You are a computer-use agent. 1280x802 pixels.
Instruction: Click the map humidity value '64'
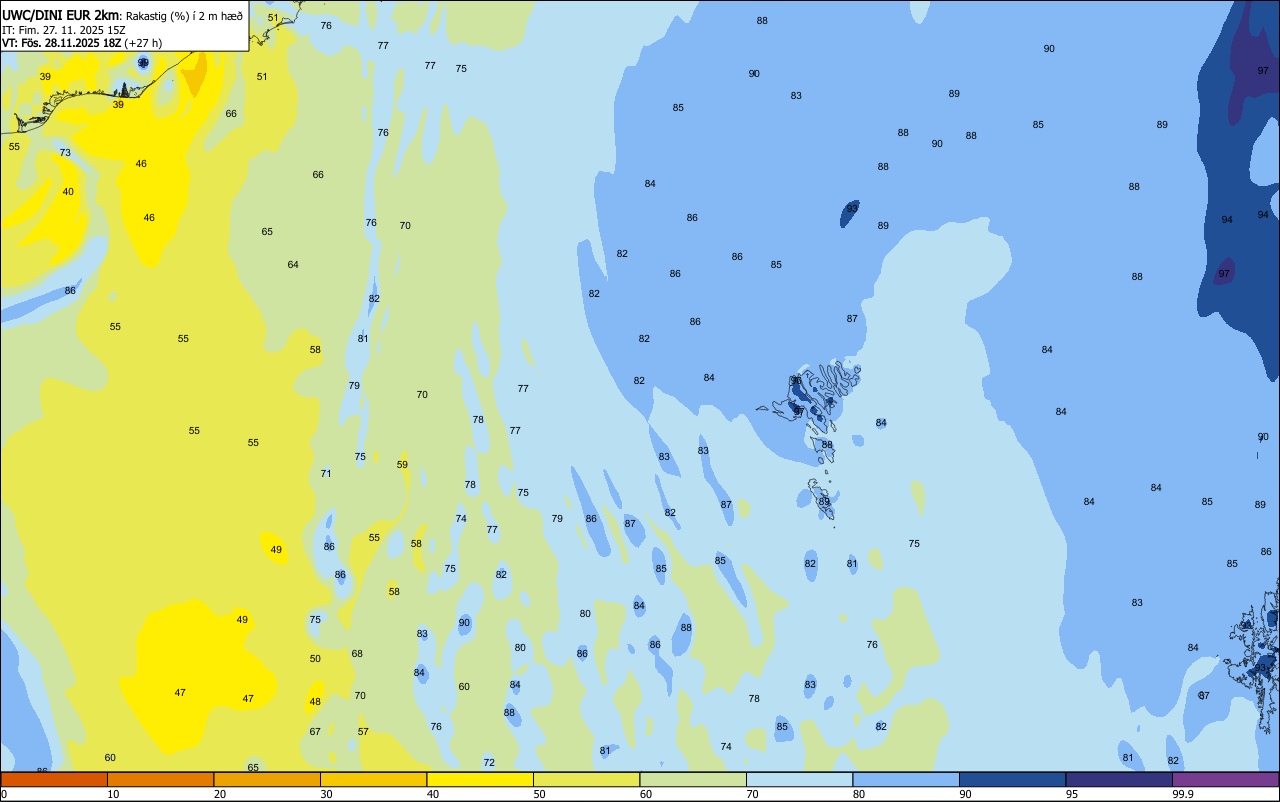[293, 264]
